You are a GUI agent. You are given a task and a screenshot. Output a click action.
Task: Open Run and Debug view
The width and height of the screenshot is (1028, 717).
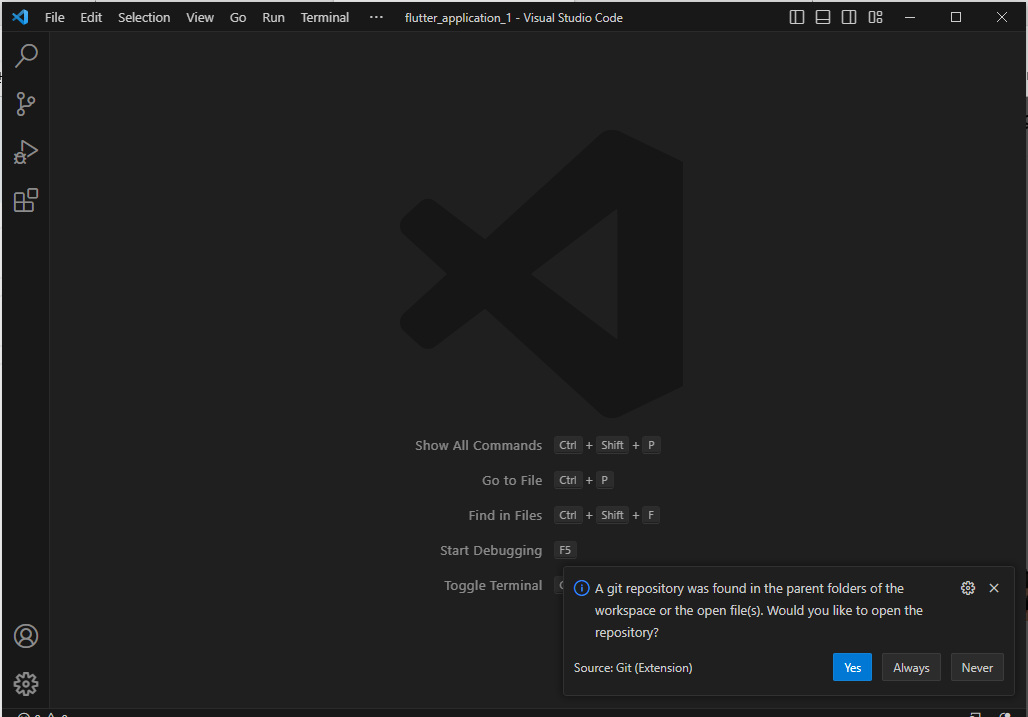tap(26, 152)
